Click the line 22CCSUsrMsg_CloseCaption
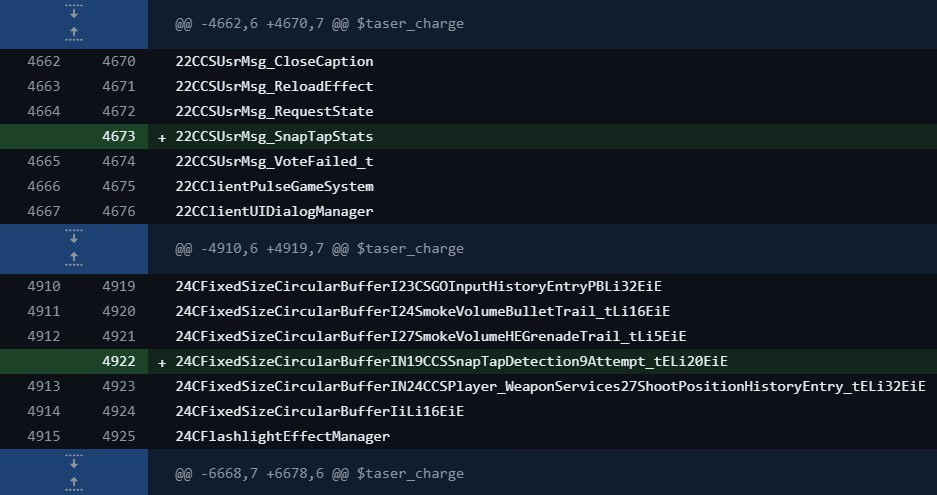The width and height of the screenshot is (937, 495). pos(274,62)
